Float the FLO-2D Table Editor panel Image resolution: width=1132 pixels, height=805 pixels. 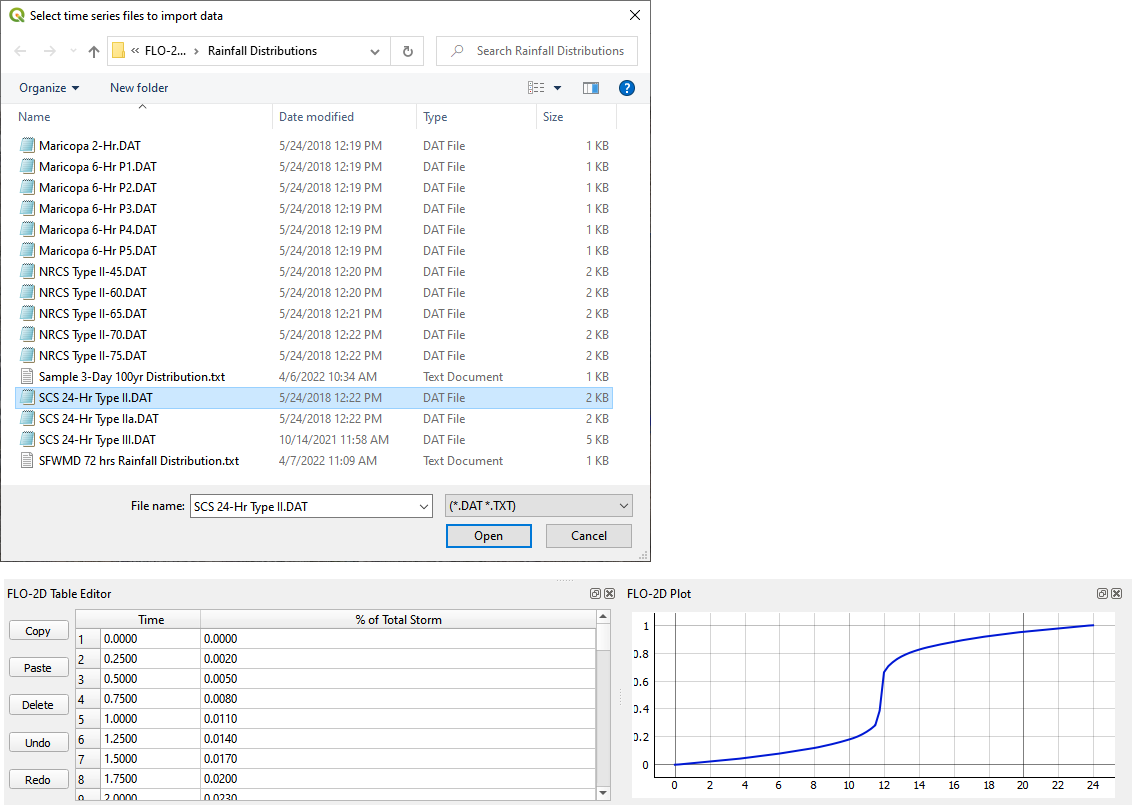596,593
